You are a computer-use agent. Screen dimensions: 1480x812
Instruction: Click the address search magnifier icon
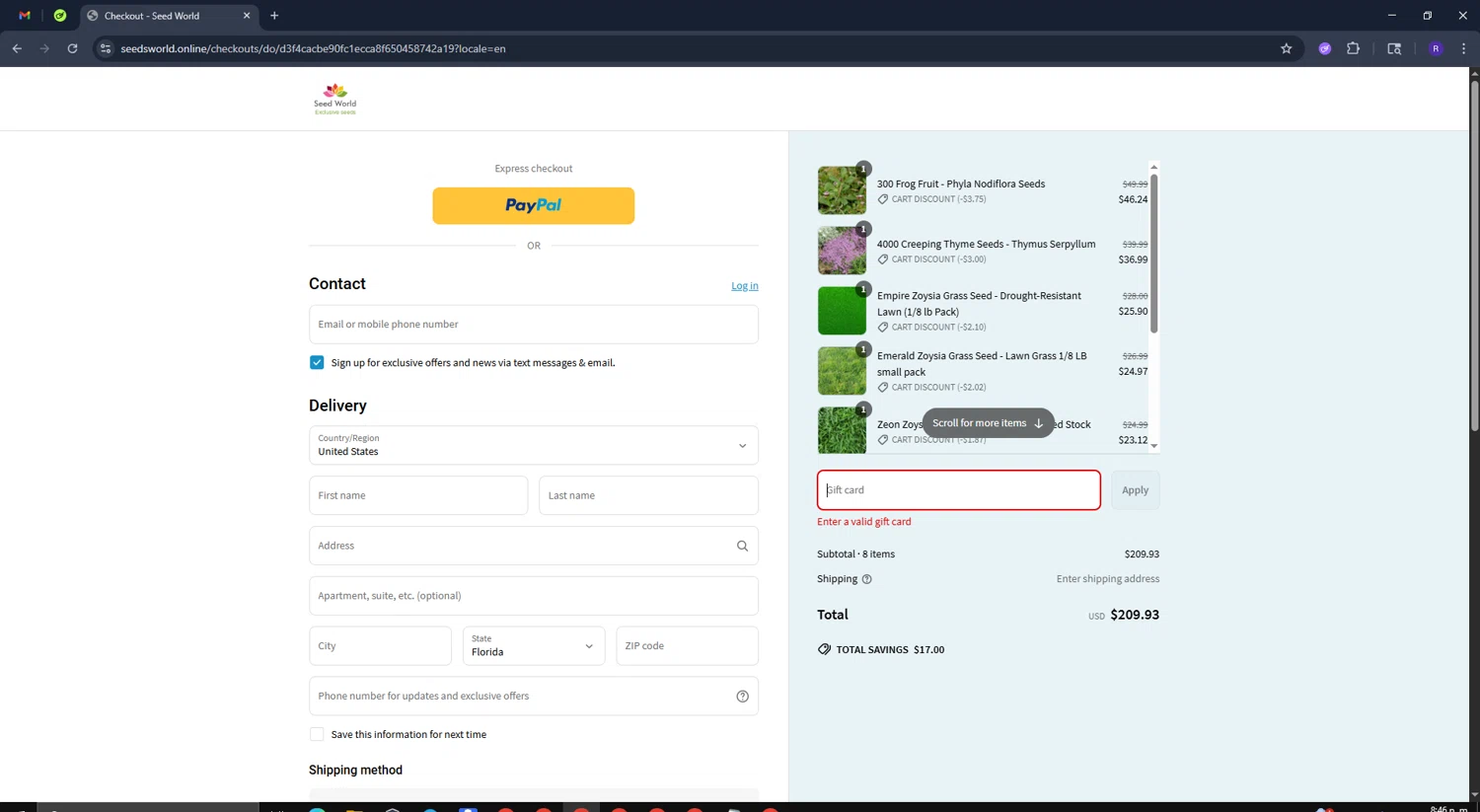click(x=742, y=546)
